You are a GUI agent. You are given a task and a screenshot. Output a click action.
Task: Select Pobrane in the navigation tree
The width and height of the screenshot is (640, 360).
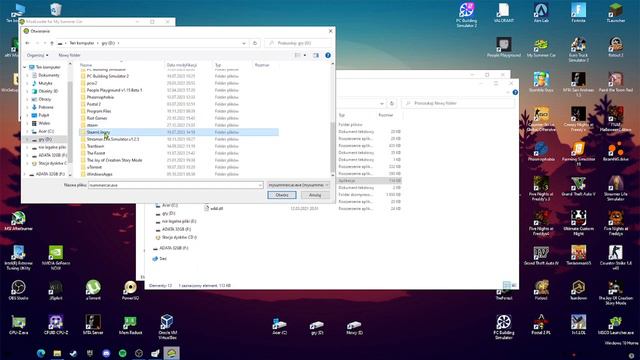click(x=45, y=107)
